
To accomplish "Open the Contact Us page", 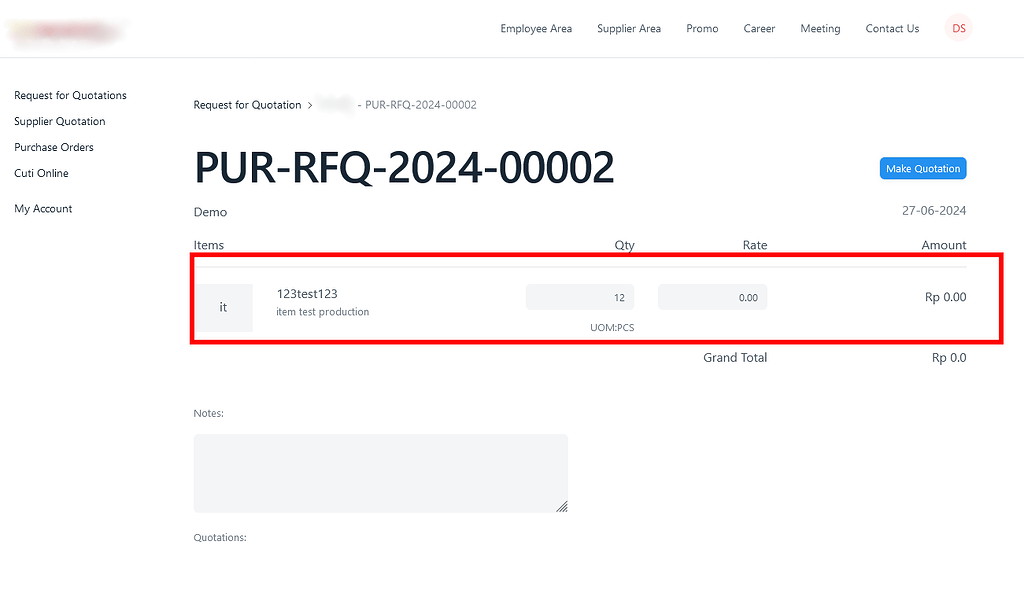I will (x=892, y=29).
